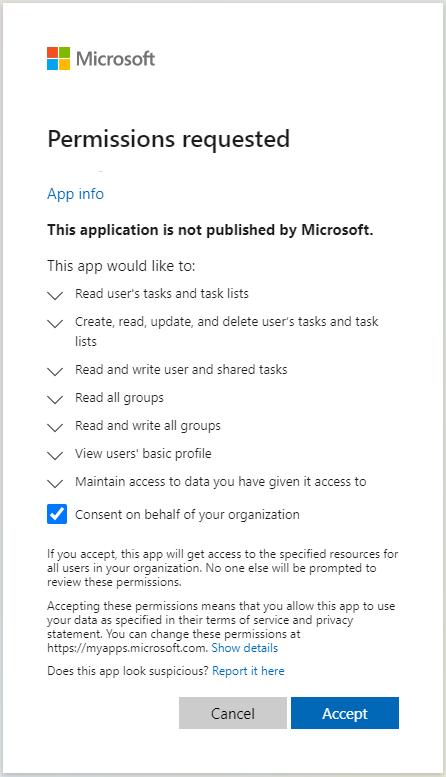The height and width of the screenshot is (777, 446).
Task: Click the blue Accept button
Action: point(345,713)
